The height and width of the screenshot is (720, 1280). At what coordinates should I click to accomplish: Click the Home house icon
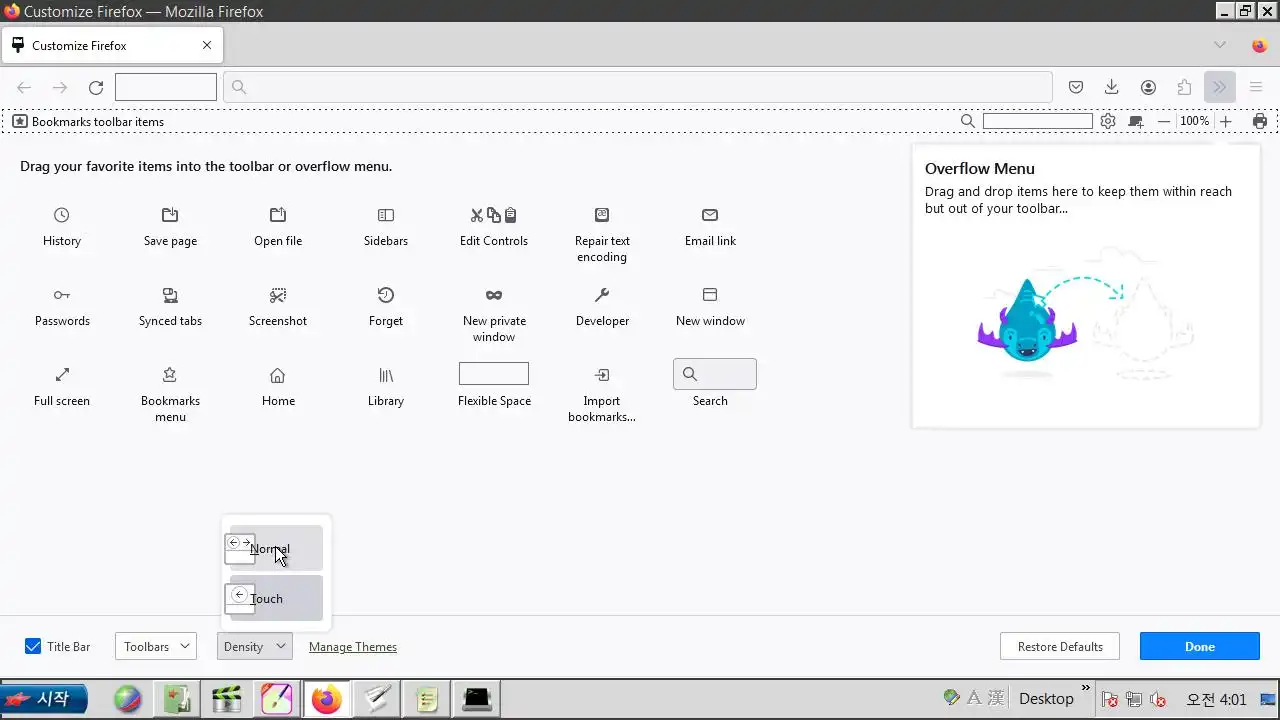click(278, 375)
